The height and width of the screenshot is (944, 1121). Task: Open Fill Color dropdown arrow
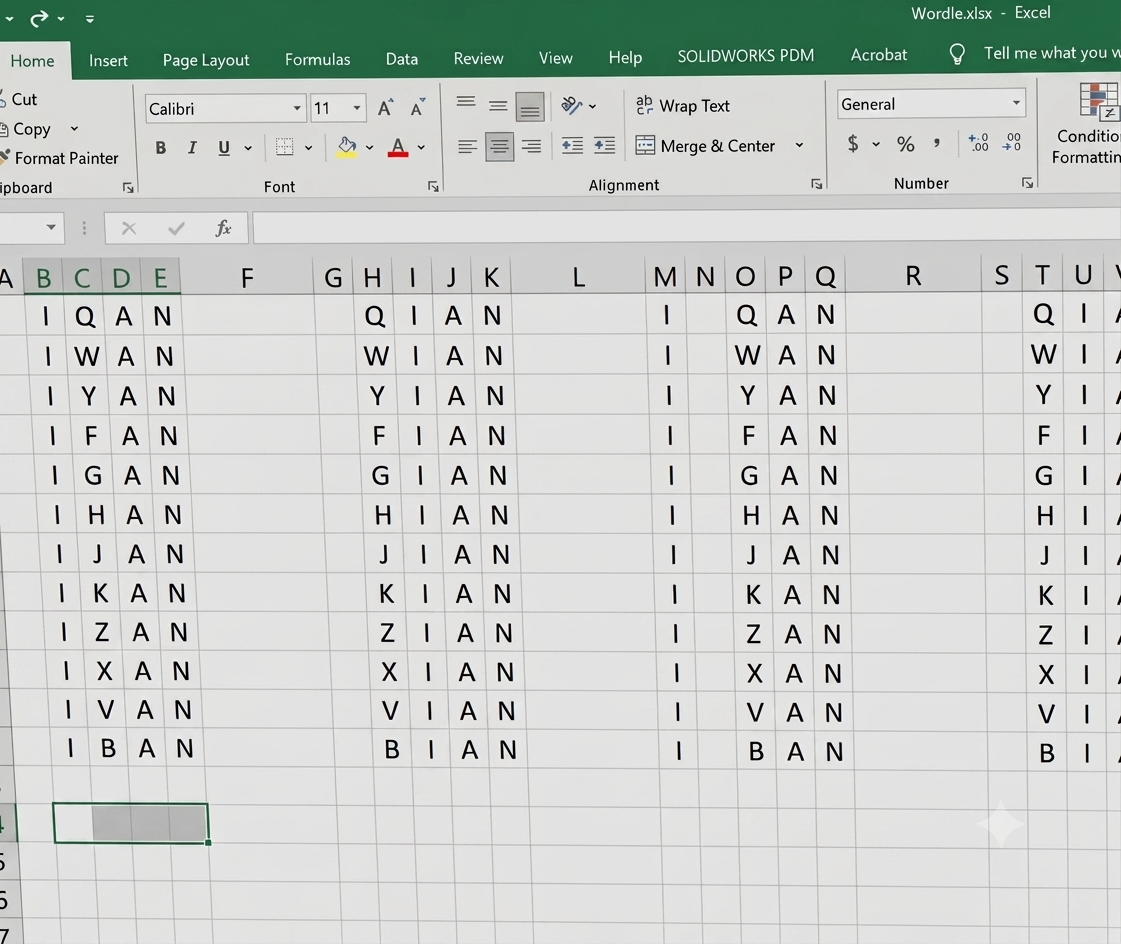tap(369, 148)
